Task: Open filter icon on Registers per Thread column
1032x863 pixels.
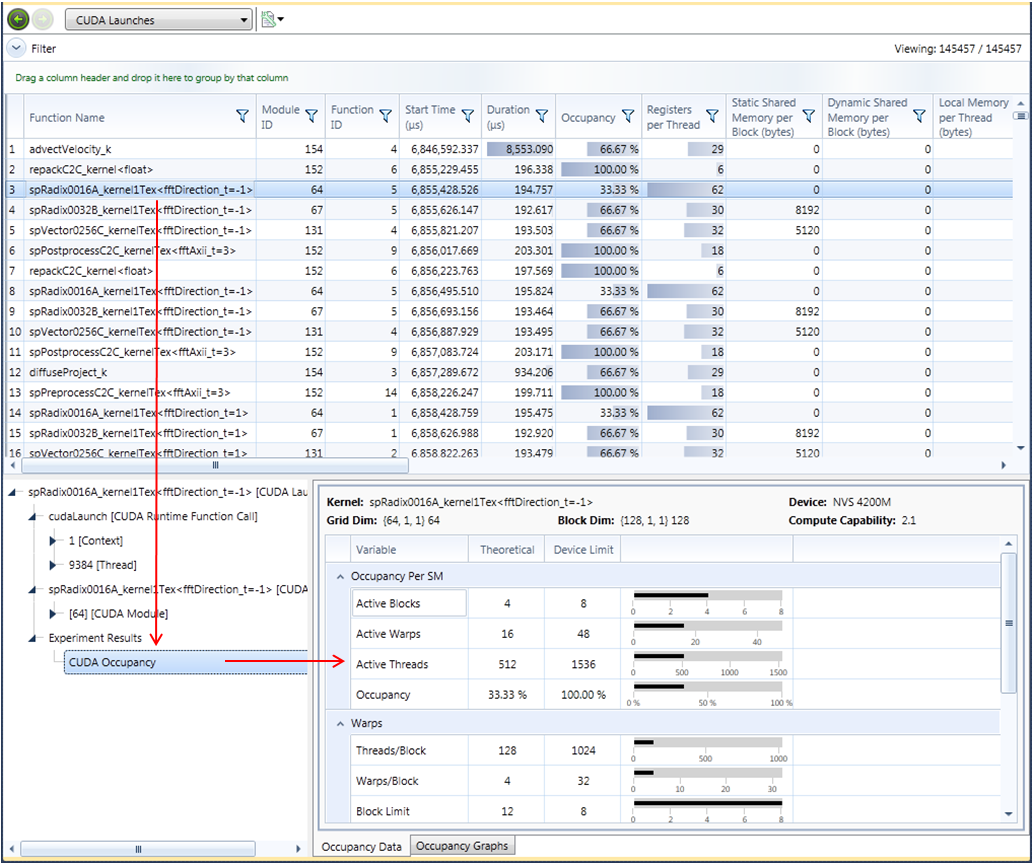Action: pyautogui.click(x=711, y=117)
